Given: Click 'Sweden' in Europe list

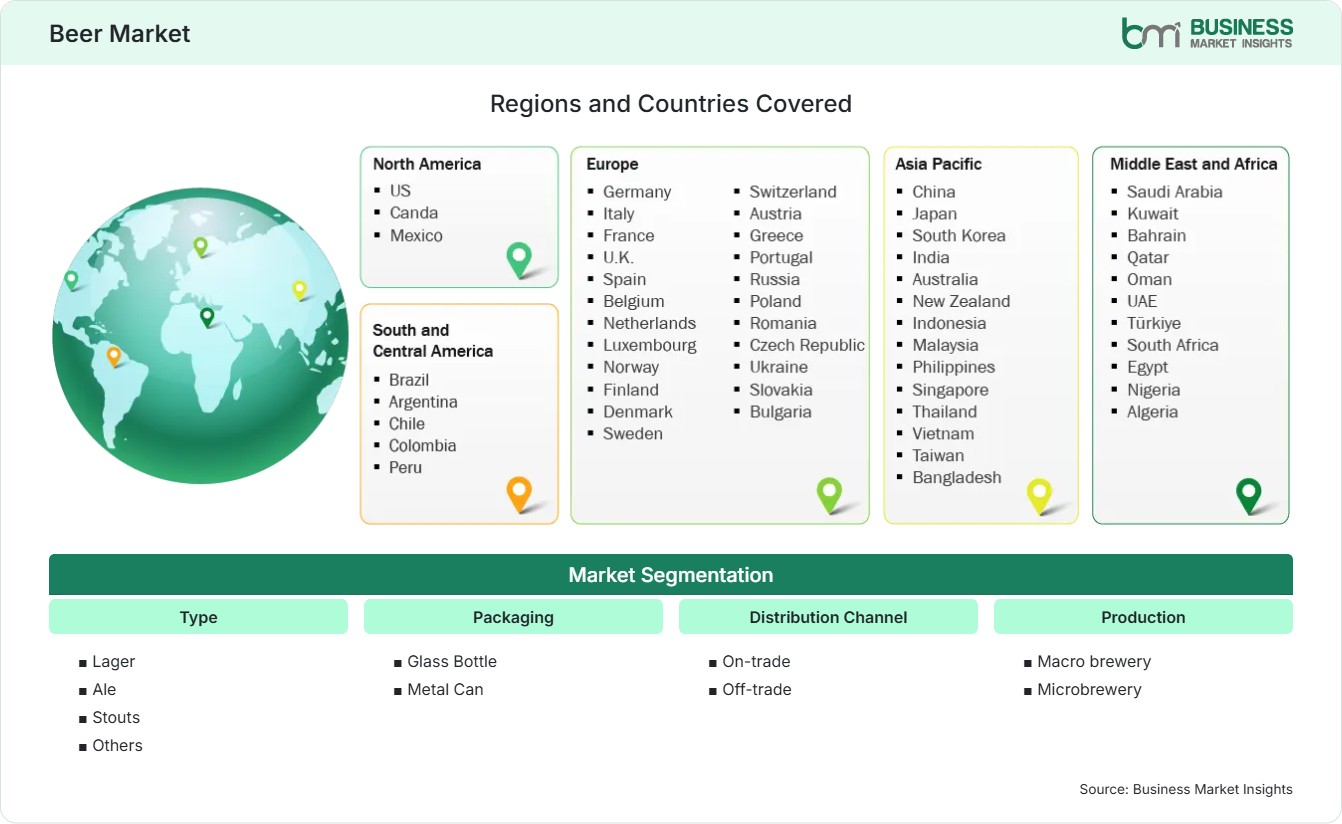Looking at the screenshot, I should (633, 433).
